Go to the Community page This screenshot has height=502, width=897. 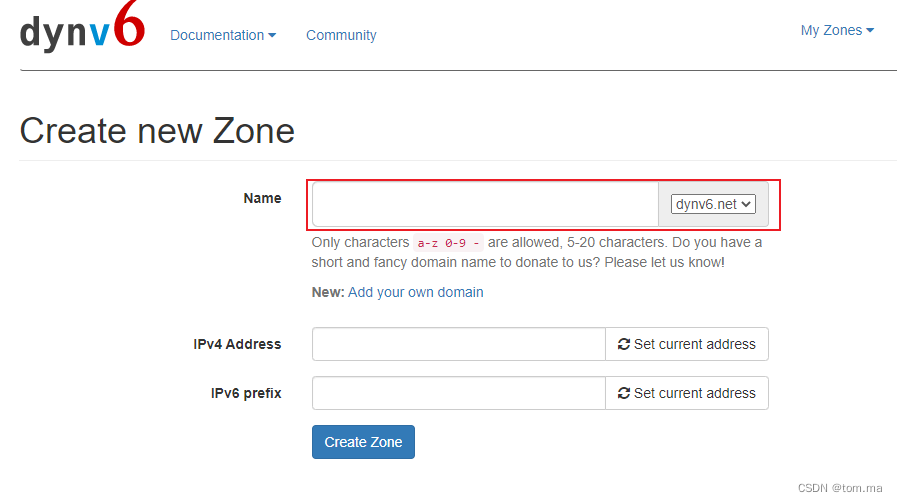point(341,35)
